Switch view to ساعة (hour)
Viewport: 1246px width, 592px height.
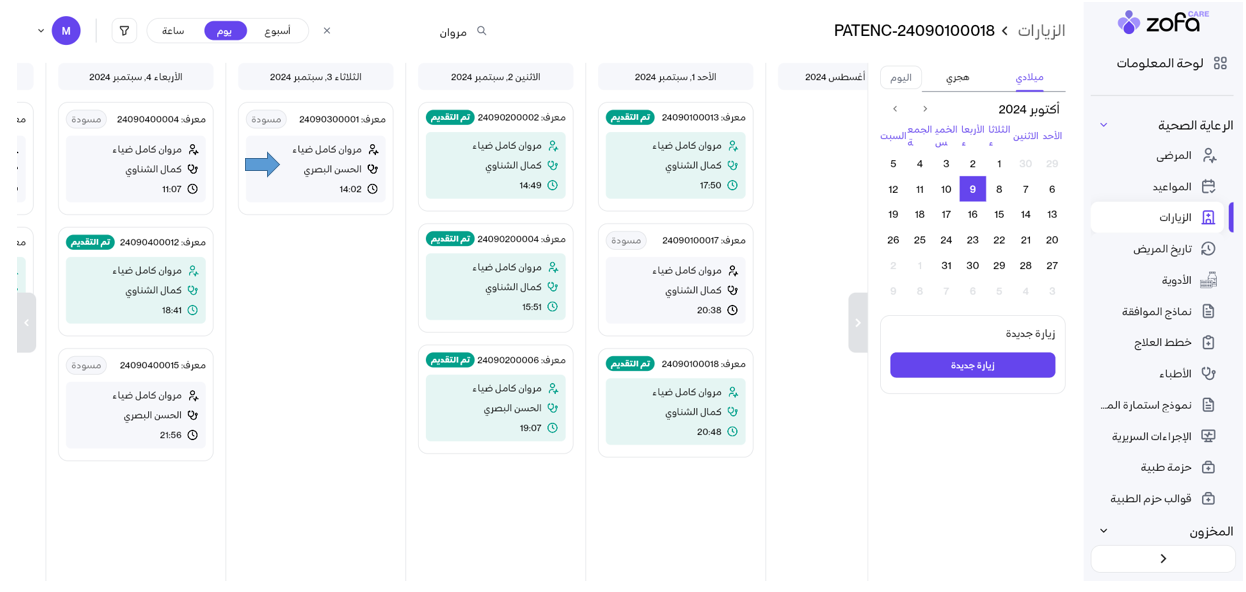[x=173, y=31]
